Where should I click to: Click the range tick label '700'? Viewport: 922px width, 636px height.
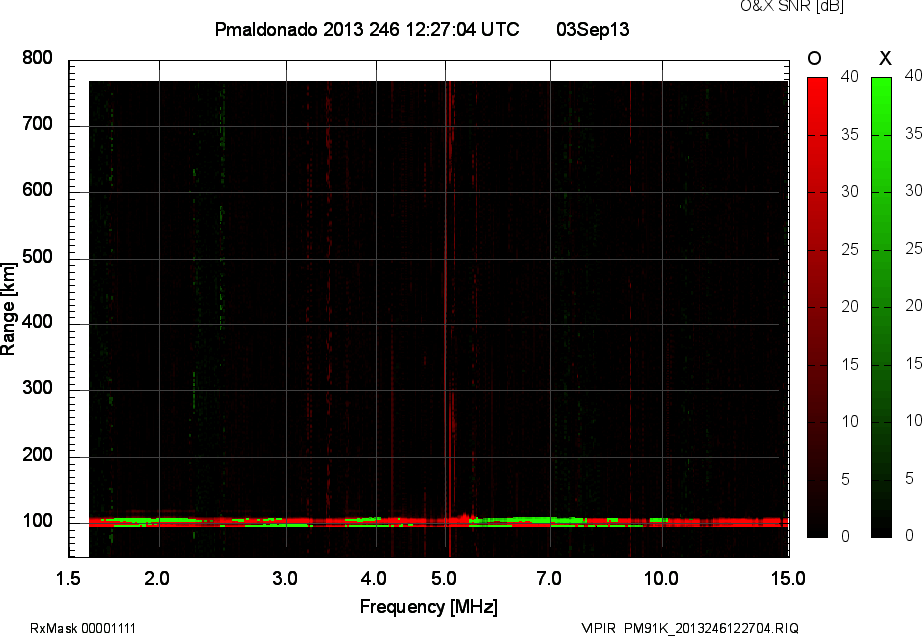pyautogui.click(x=37, y=124)
